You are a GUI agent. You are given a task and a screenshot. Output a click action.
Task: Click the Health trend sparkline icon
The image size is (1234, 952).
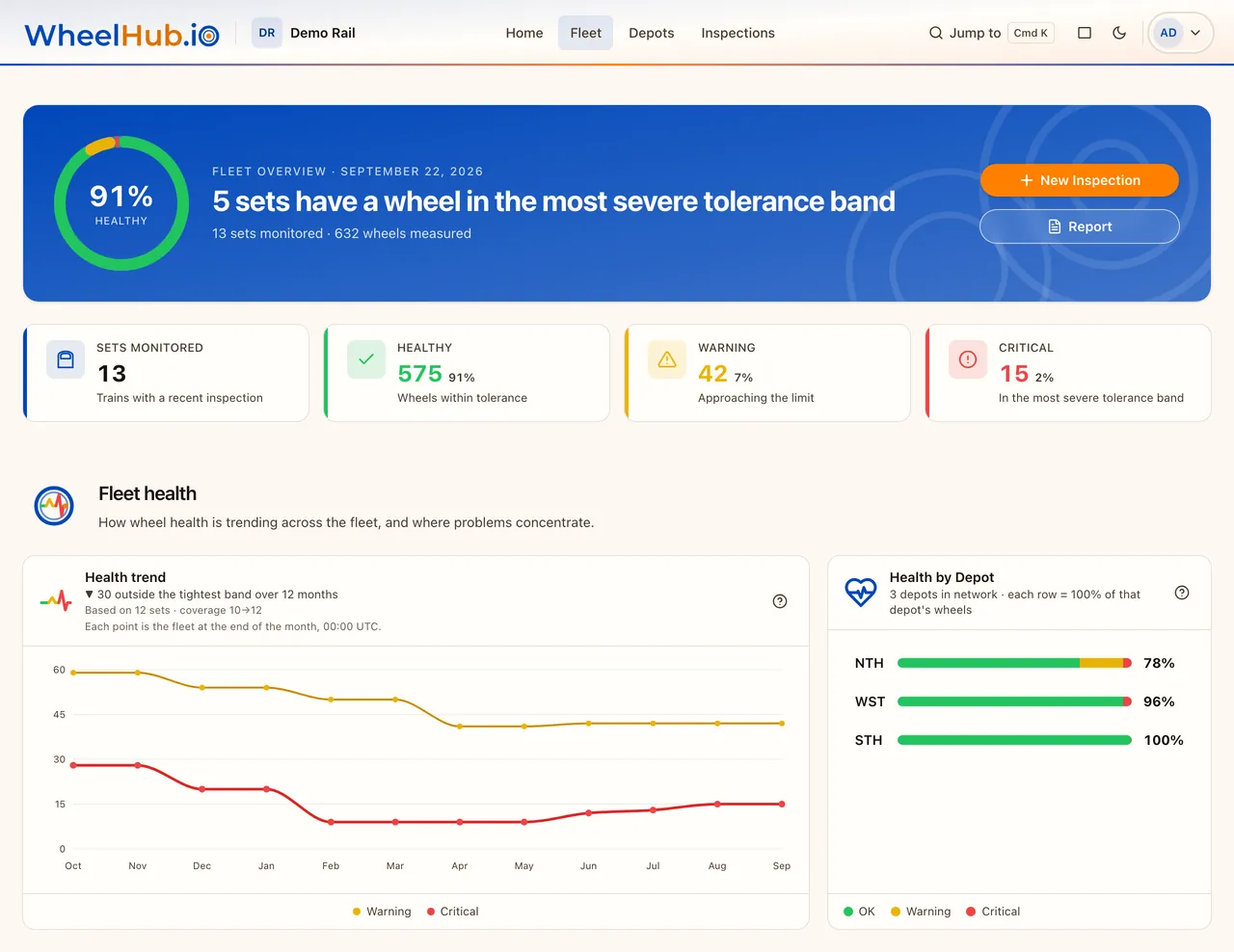pos(56,601)
